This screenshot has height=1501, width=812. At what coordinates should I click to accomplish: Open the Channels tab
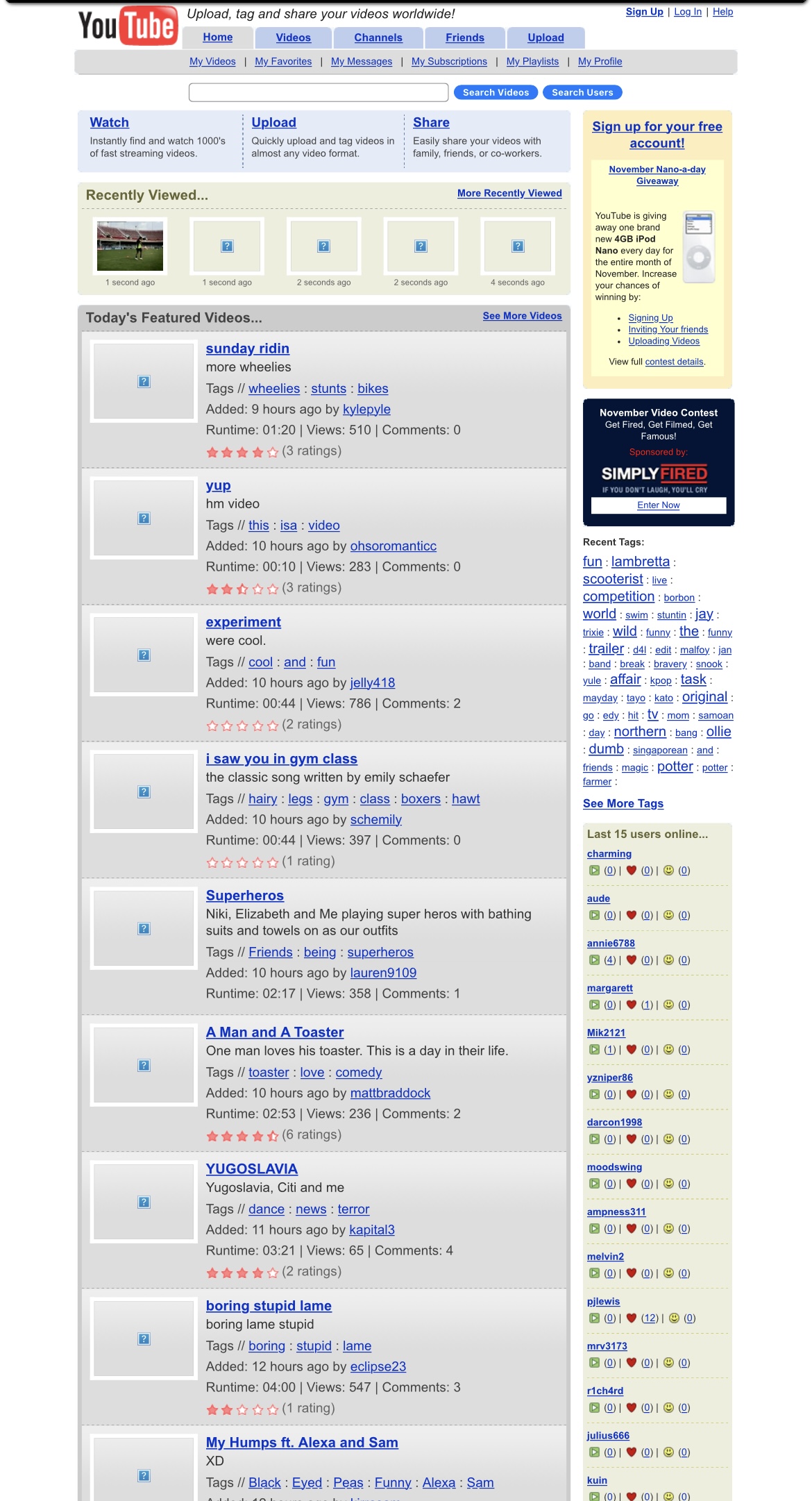tap(378, 37)
